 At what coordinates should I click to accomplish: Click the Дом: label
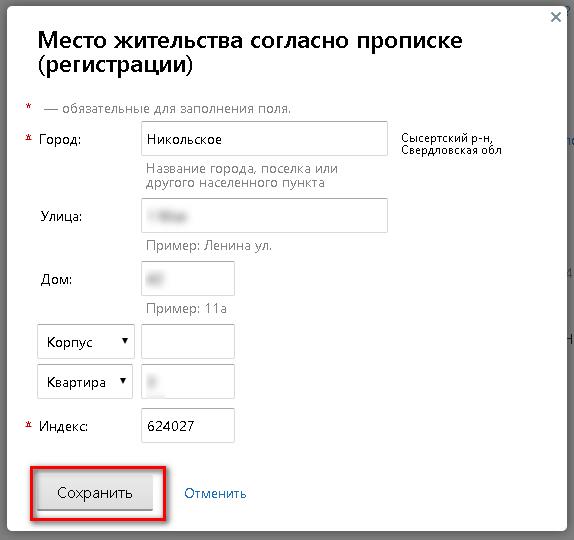tap(56, 279)
